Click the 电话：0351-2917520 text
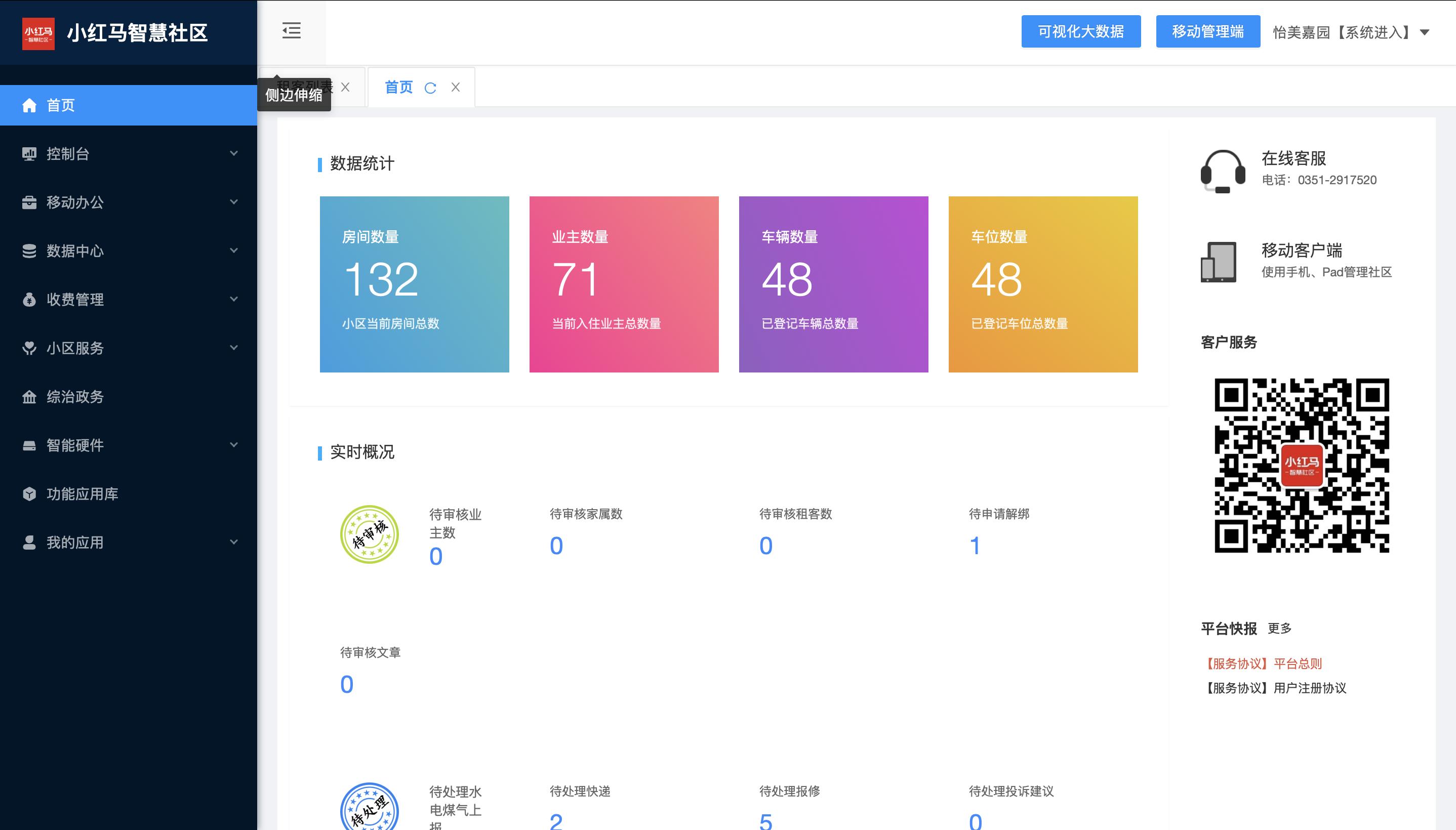Image resolution: width=1456 pixels, height=830 pixels. (x=1319, y=180)
